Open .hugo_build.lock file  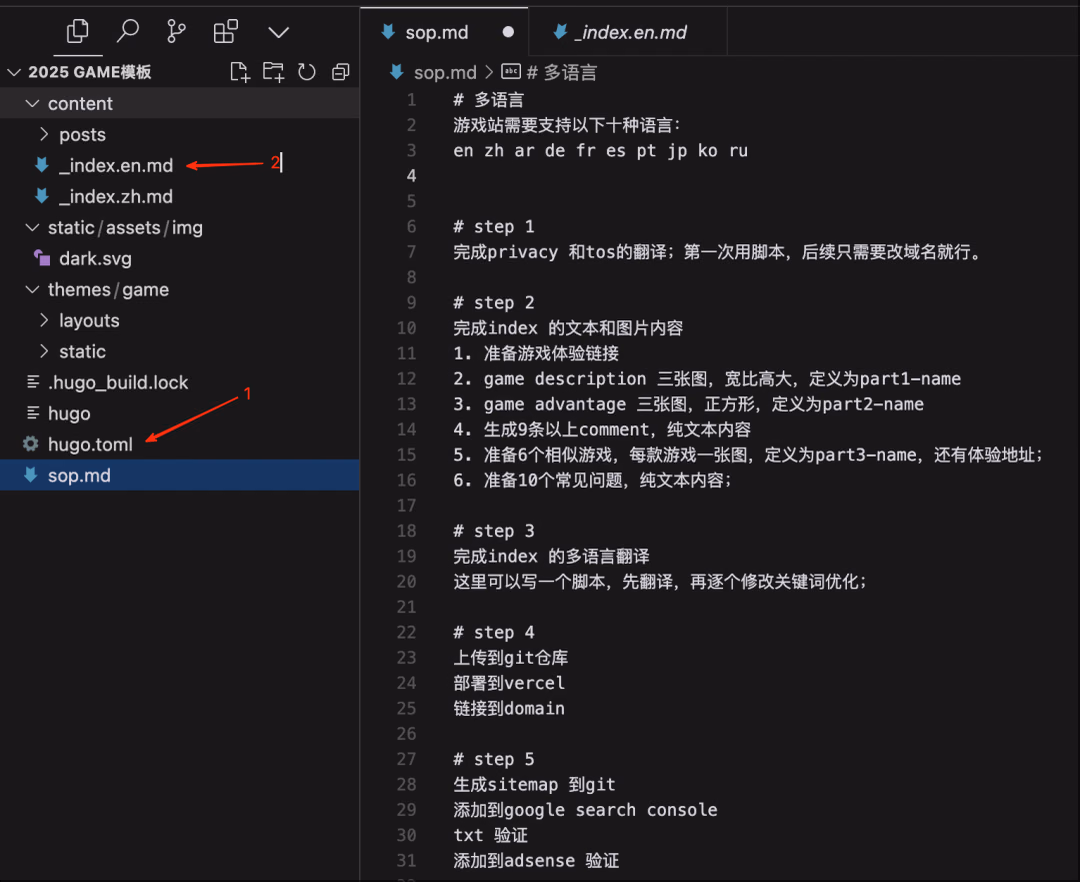coord(118,382)
